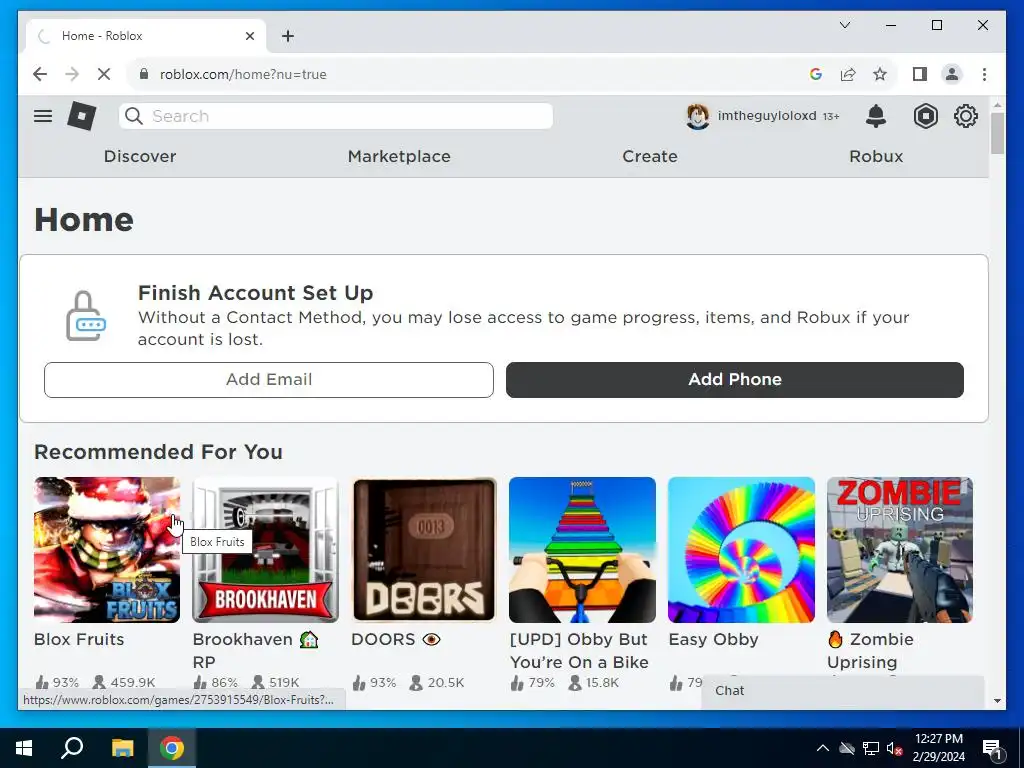Select the Home - Roblox browser tab
Screen dimensions: 1024x768
click(146, 36)
